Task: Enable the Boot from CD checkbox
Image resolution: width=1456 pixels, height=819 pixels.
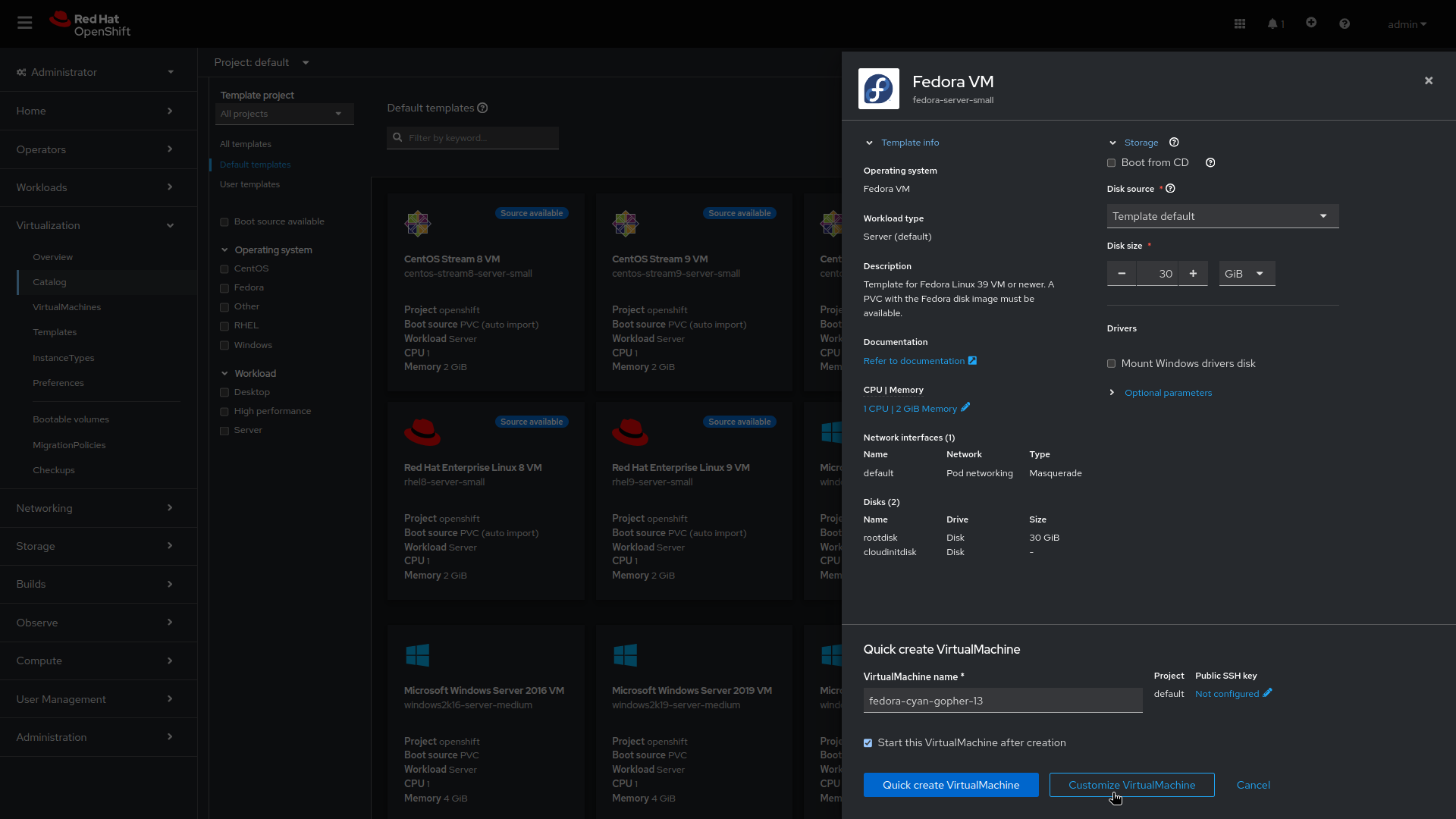Action: [1112, 162]
